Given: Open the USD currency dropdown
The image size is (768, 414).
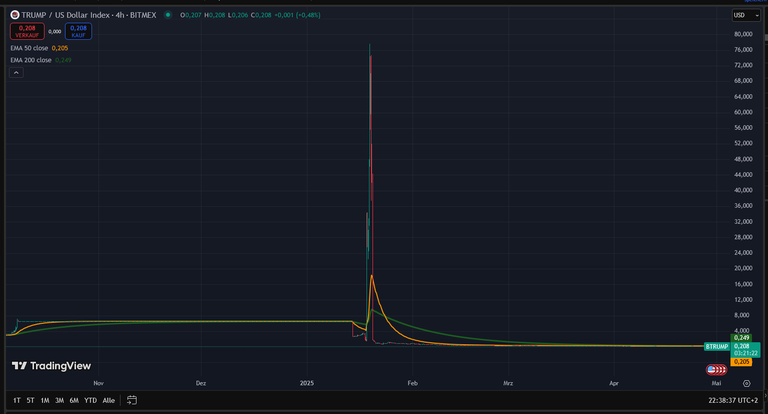Looking at the screenshot, I should (746, 15).
